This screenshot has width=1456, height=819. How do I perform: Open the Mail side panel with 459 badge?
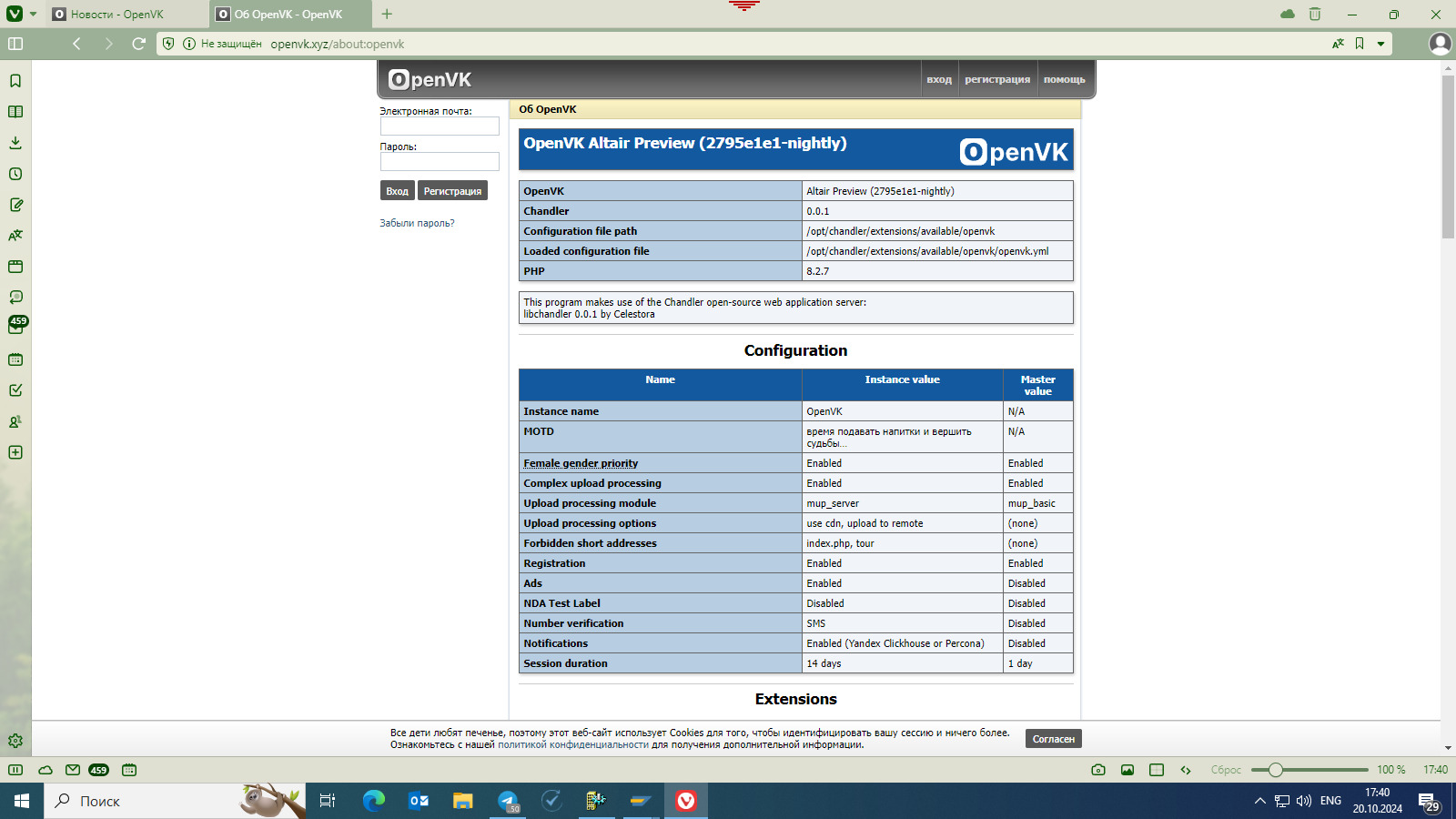[17, 326]
